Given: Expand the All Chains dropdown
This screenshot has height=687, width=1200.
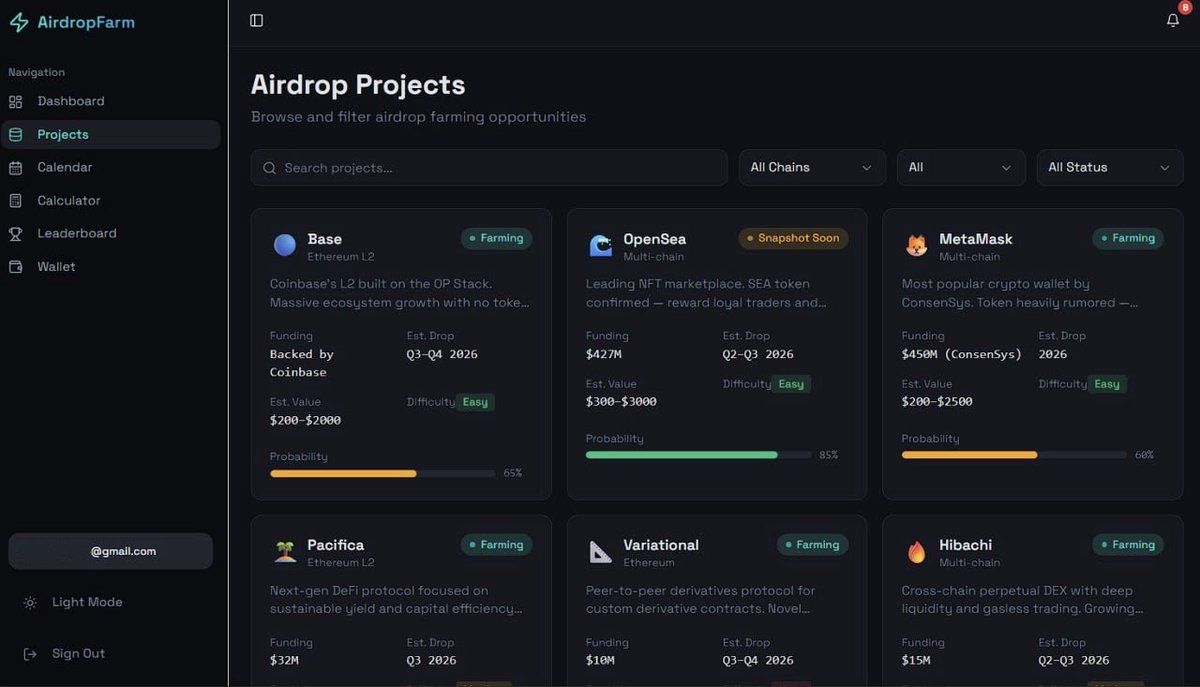Looking at the screenshot, I should pyautogui.click(x=812, y=167).
